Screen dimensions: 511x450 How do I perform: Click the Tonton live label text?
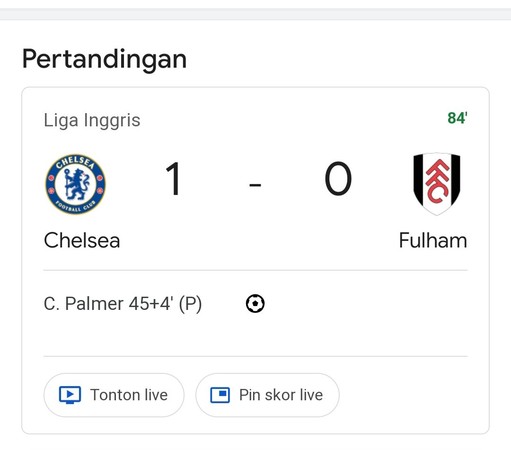[x=129, y=395]
